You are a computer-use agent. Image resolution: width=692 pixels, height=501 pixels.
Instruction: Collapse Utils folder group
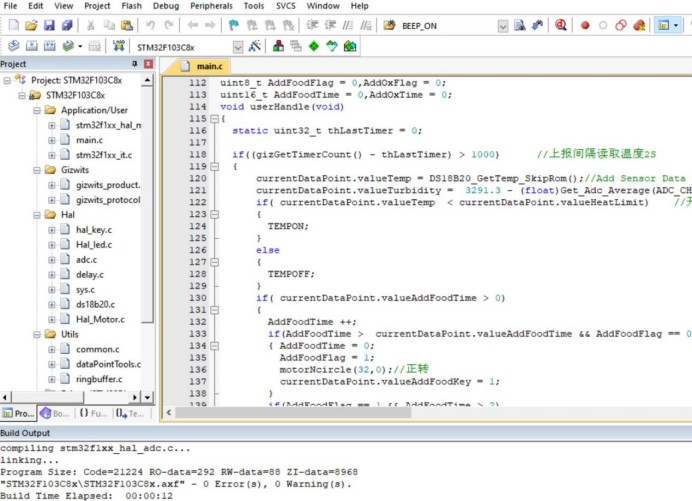37,335
